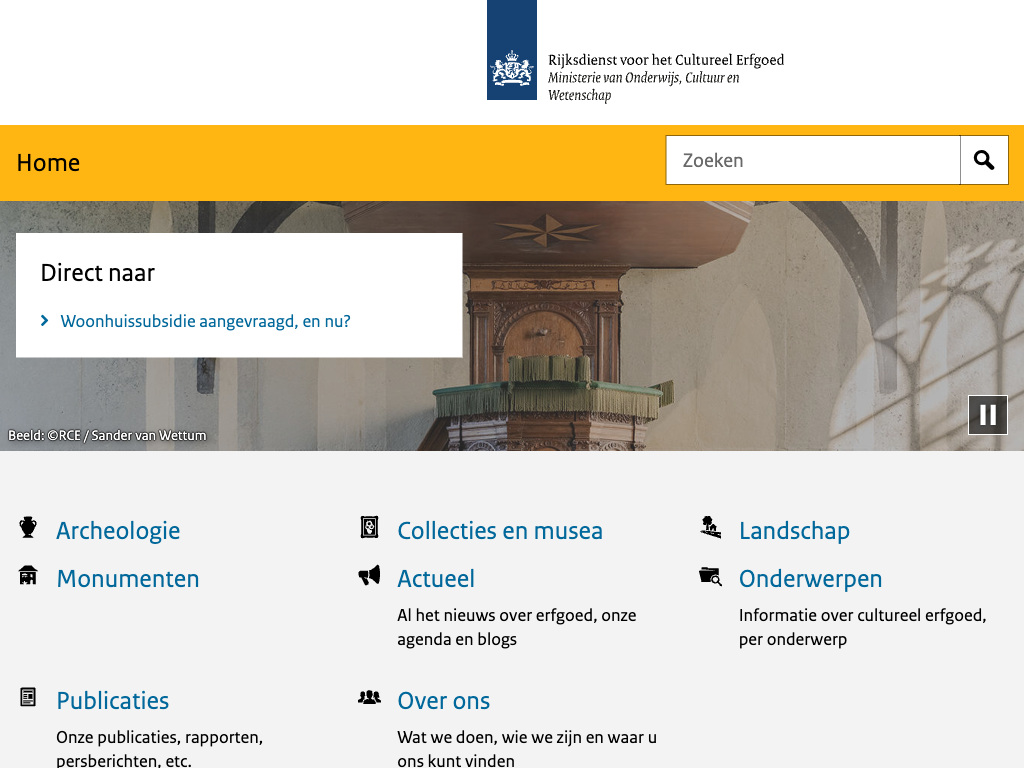This screenshot has width=1024, height=768.
Task: Focus the Zoeken search input field
Action: click(x=812, y=160)
